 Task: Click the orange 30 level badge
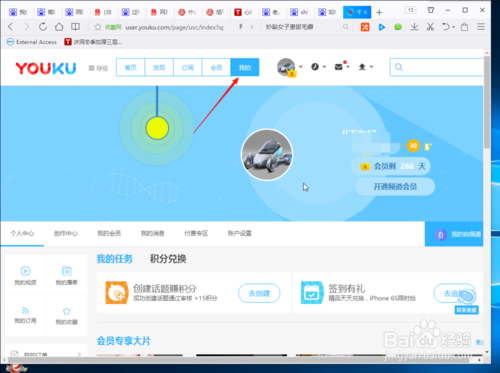[413, 146]
